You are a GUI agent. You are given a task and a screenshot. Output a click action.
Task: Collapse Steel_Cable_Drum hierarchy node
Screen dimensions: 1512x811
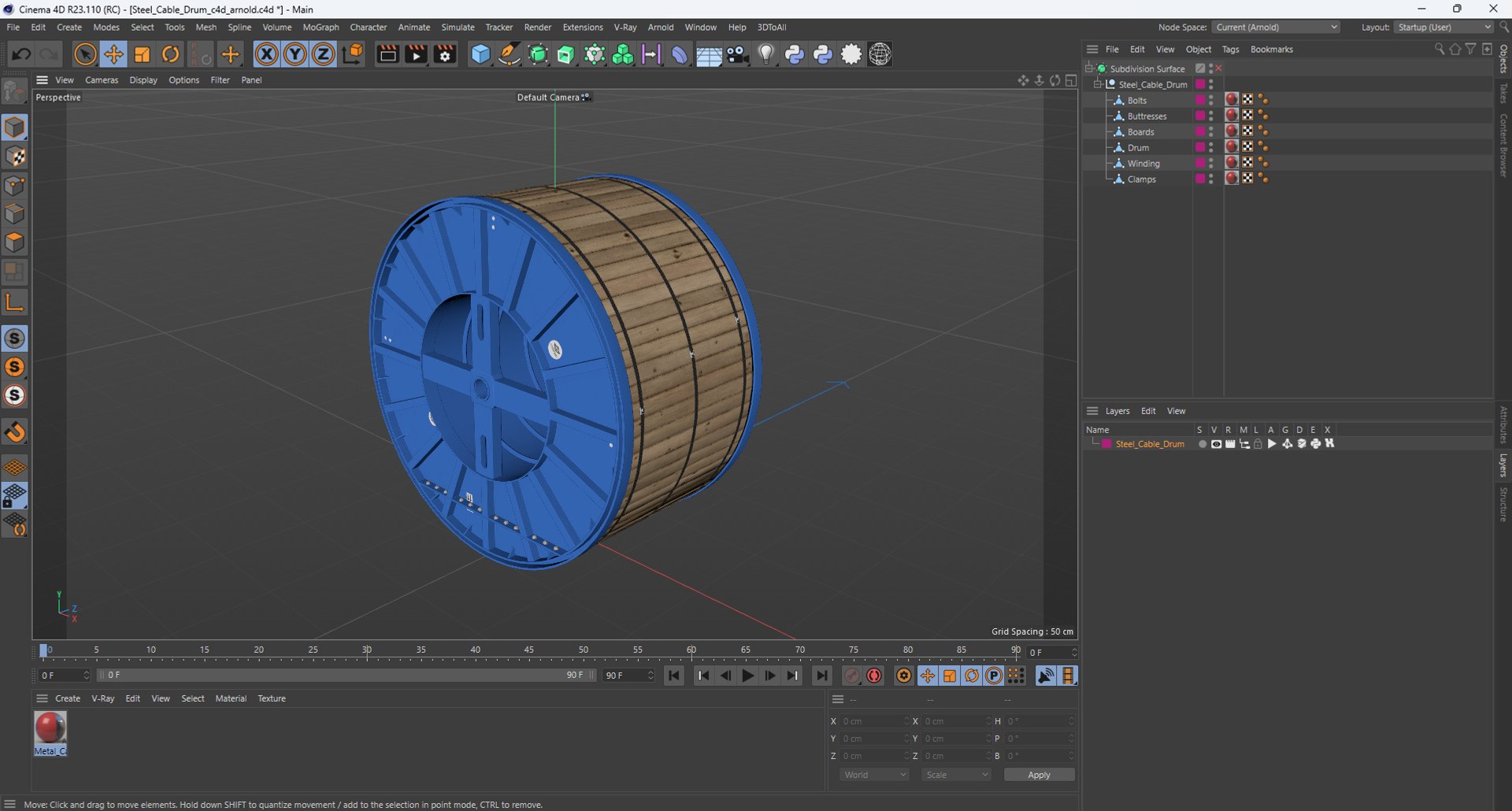pos(1098,84)
